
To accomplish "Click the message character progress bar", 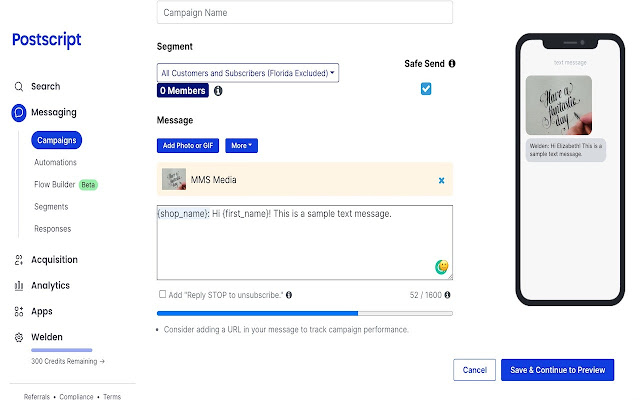I will tap(305, 313).
